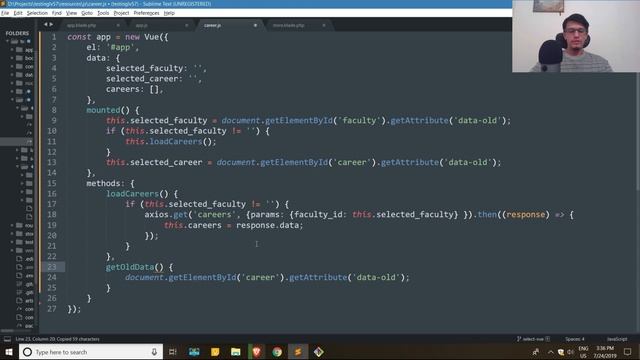The width and height of the screenshot is (640, 360).
Task: Click 'mounted' in line 8
Action: pos(103,110)
